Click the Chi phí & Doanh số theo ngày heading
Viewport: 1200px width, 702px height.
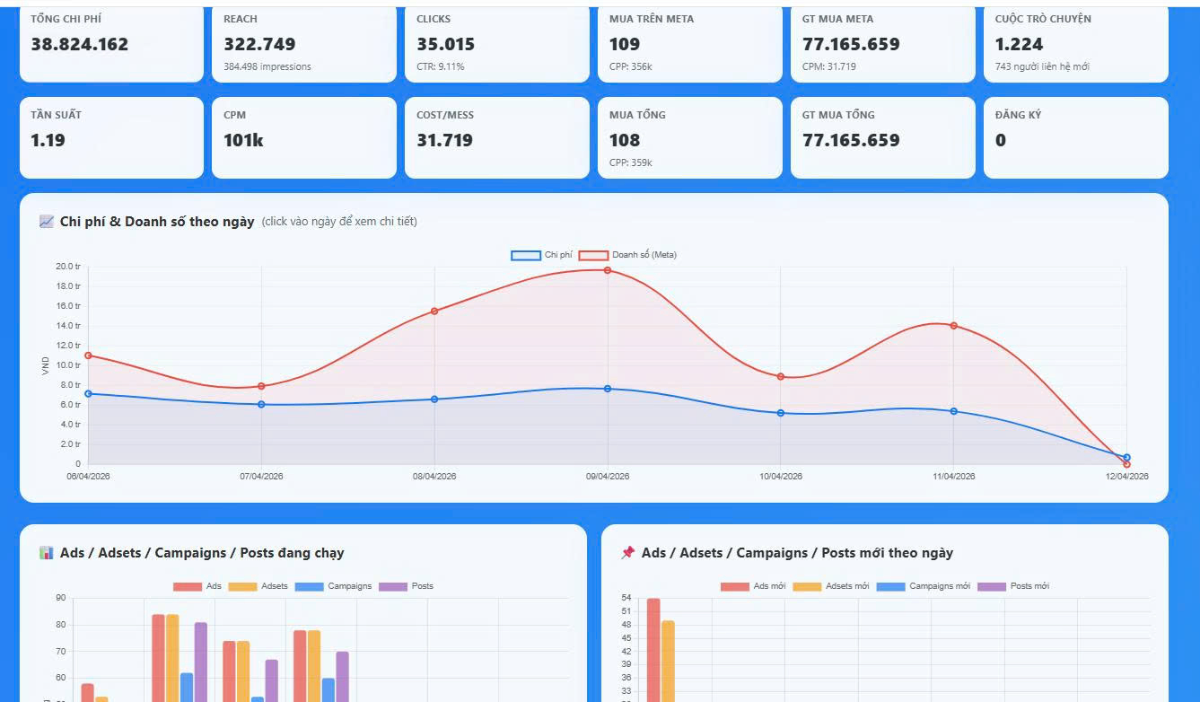coord(157,222)
